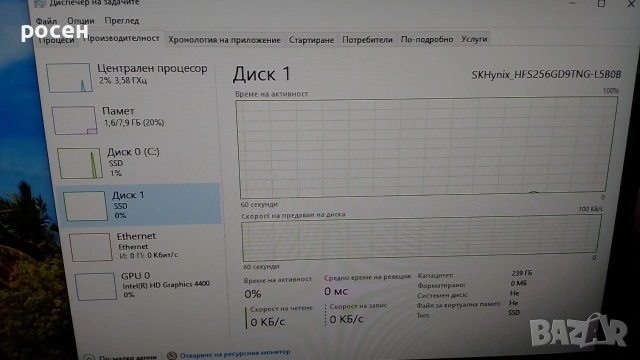Open the Опции menu
Image resolution: width=640 pixels, height=360 pixels.
pyautogui.click(x=81, y=21)
